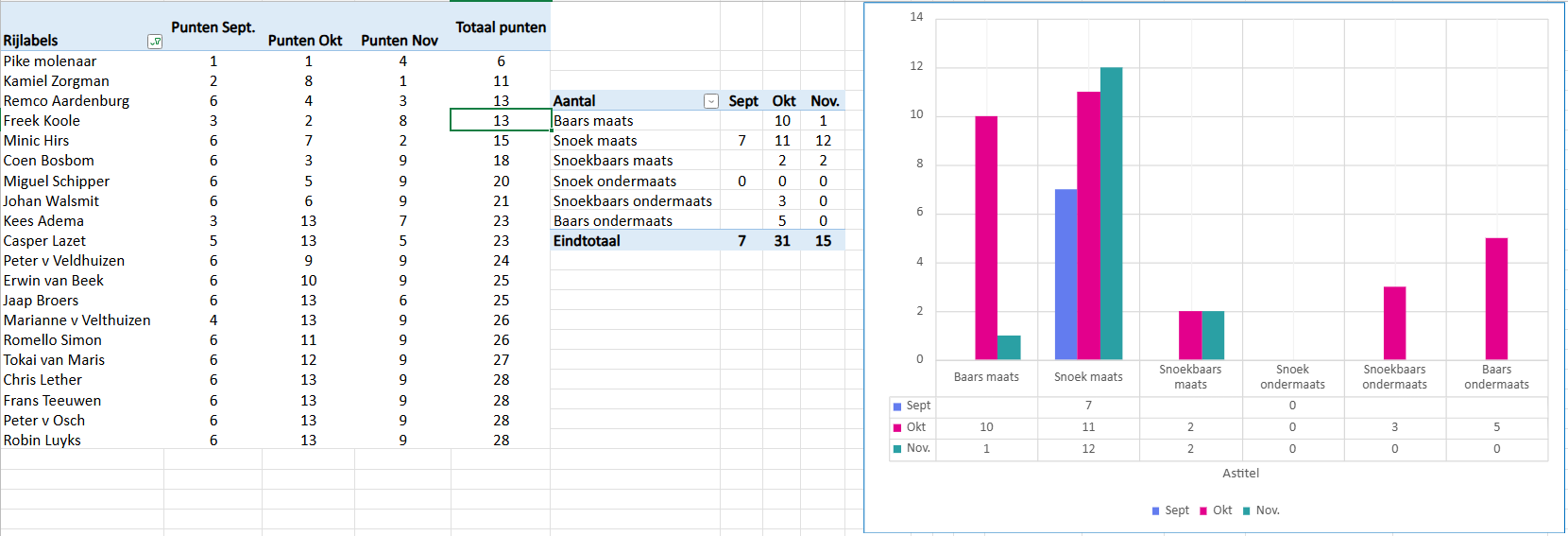
Task: Click the Nov. legend marker below the chart
Action: (x=1247, y=510)
